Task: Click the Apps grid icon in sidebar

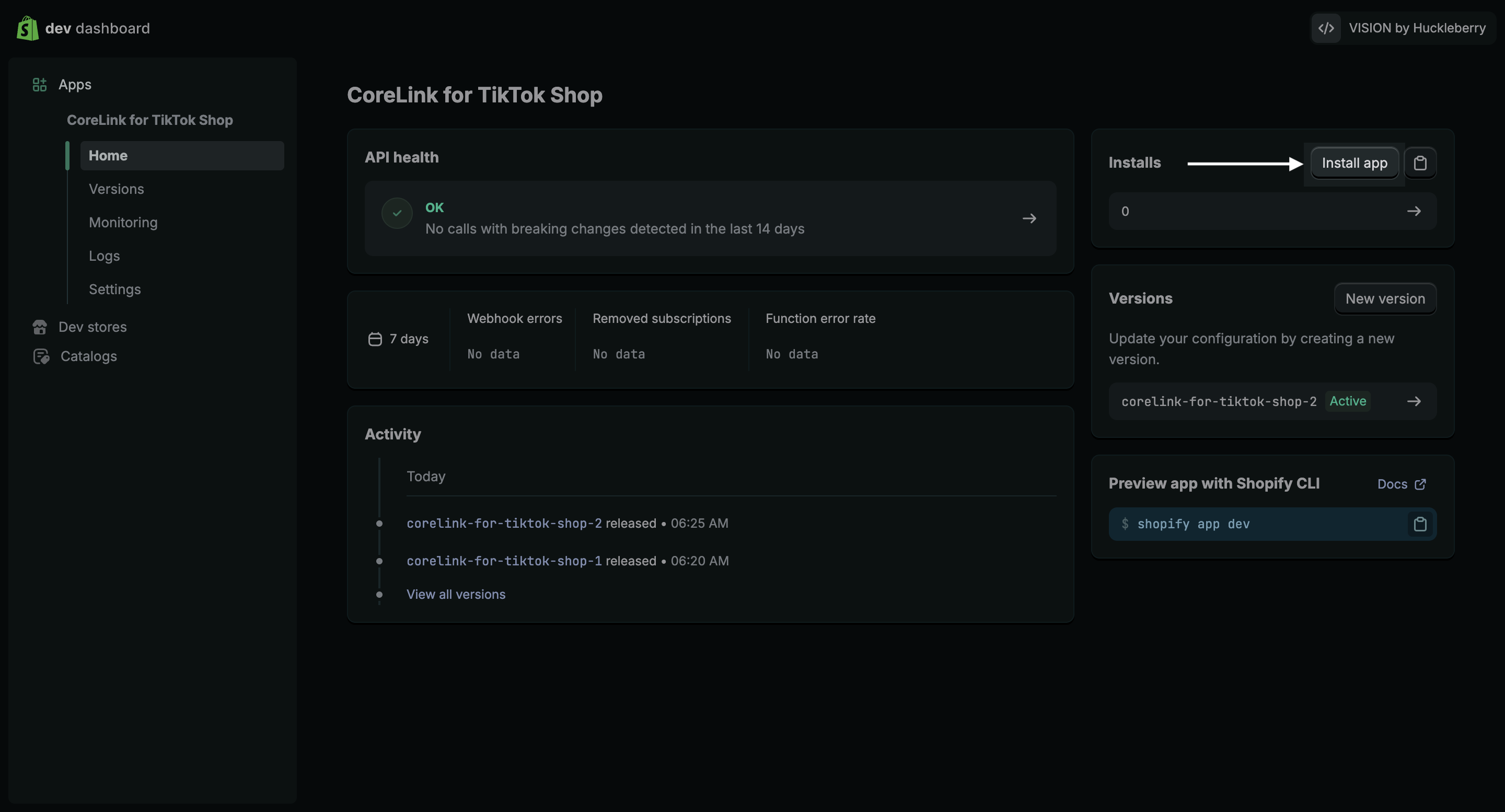Action: [39, 85]
